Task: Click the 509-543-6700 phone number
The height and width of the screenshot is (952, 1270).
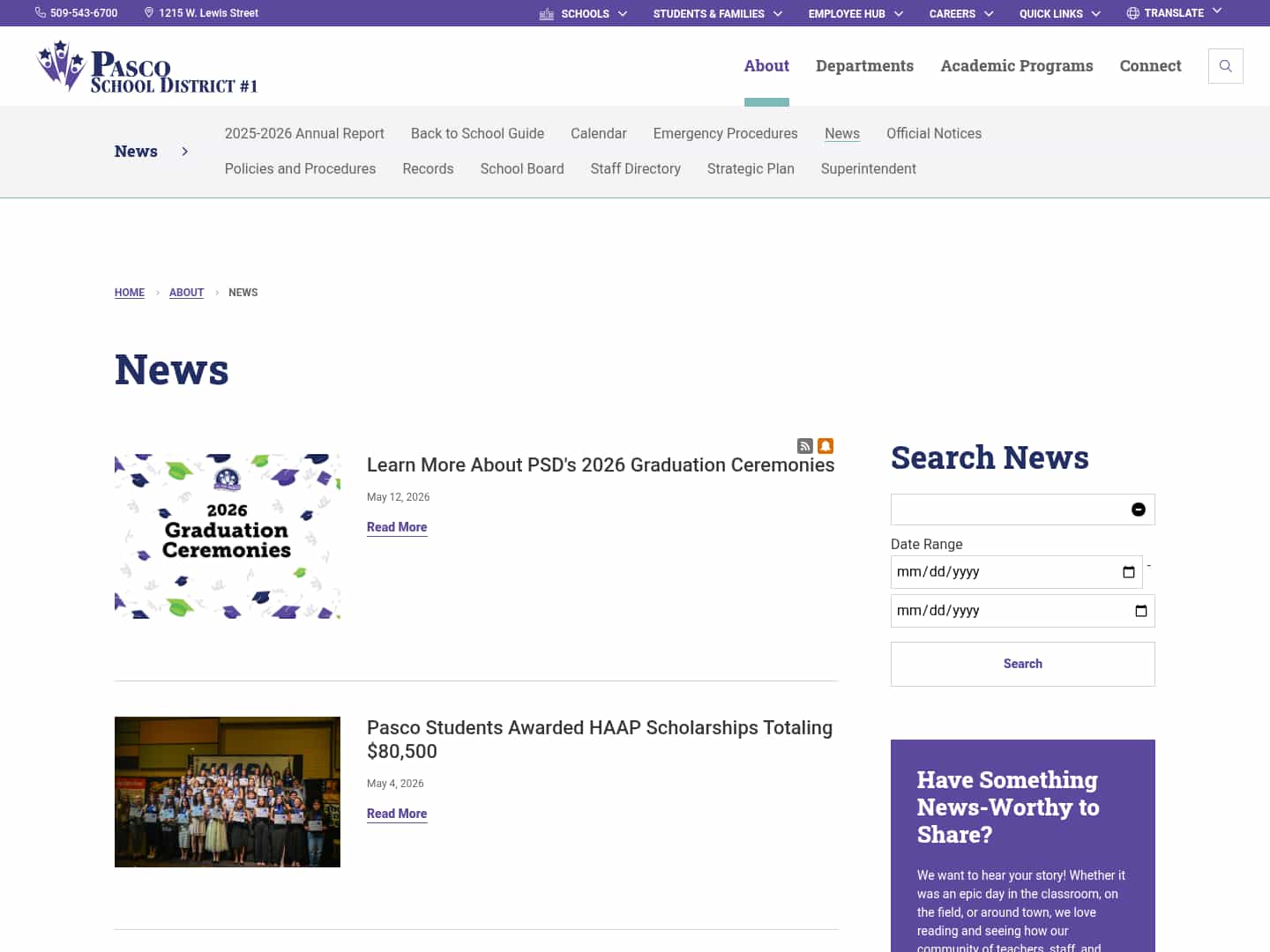Action: click(84, 13)
